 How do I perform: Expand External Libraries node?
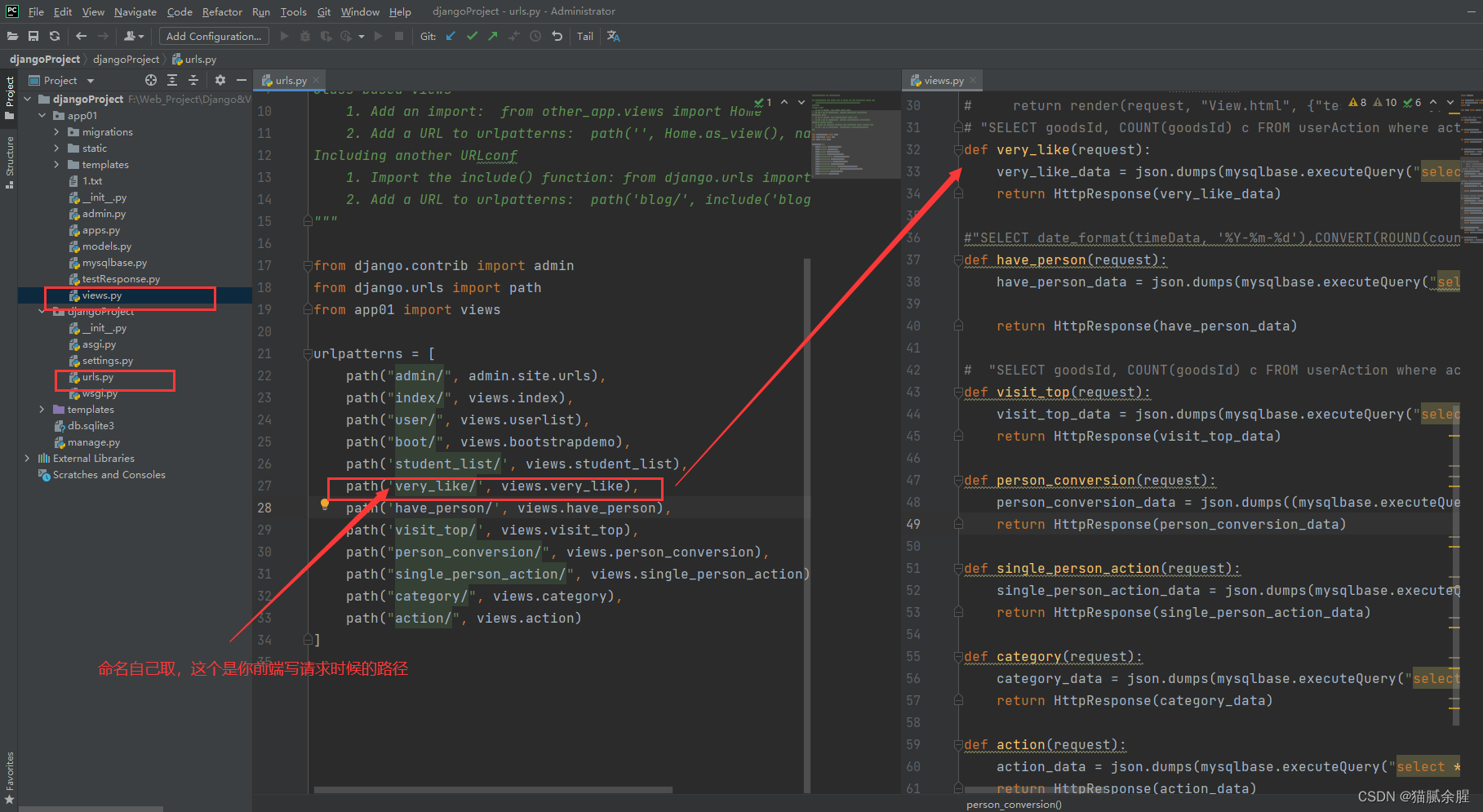(x=28, y=459)
